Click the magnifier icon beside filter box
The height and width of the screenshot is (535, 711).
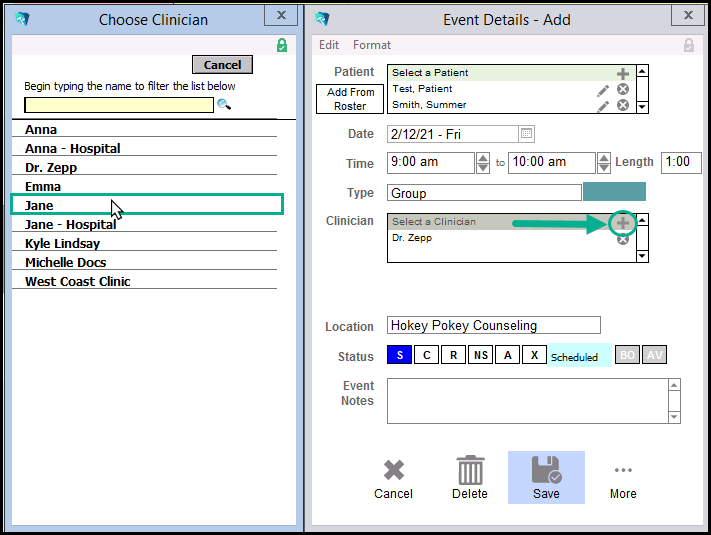click(224, 104)
